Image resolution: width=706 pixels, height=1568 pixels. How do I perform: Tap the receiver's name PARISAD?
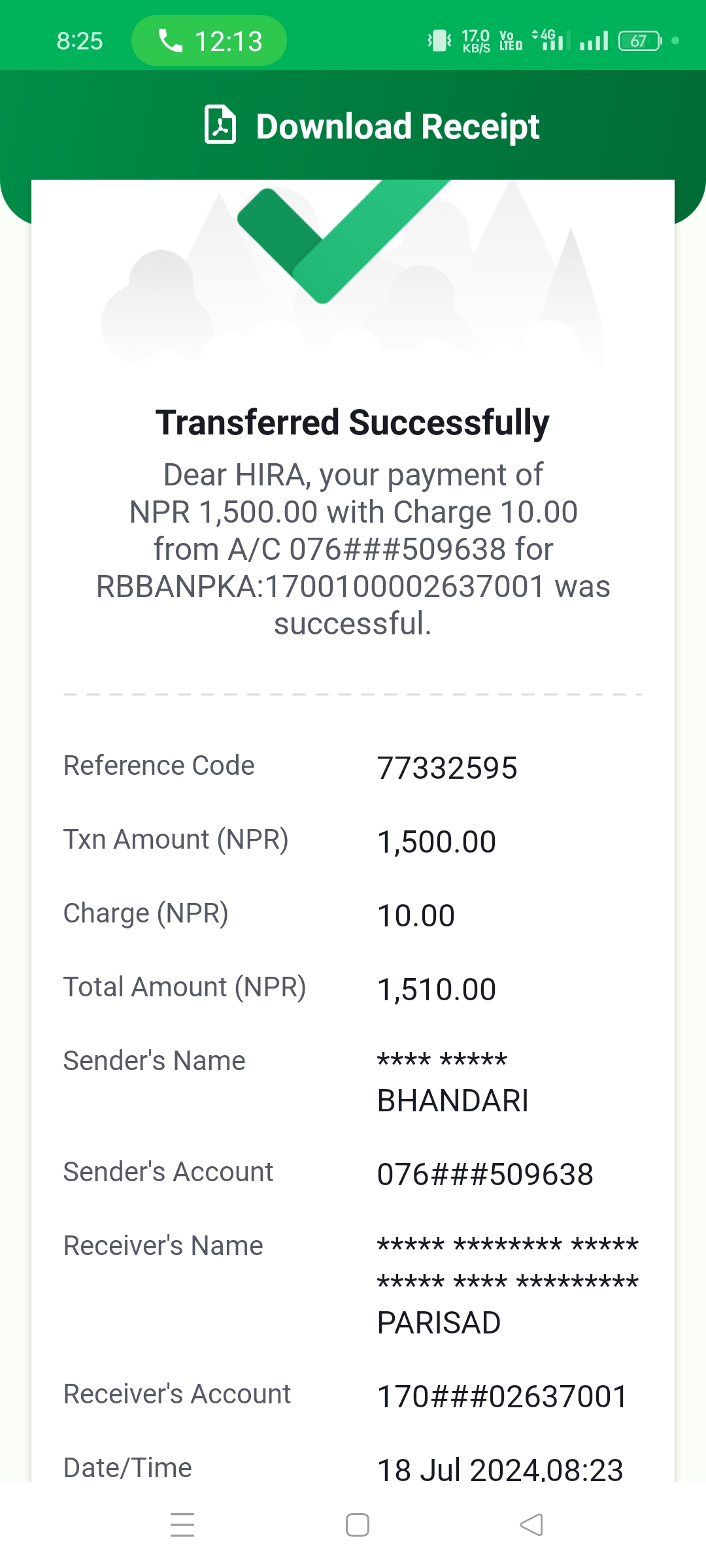coord(439,1322)
